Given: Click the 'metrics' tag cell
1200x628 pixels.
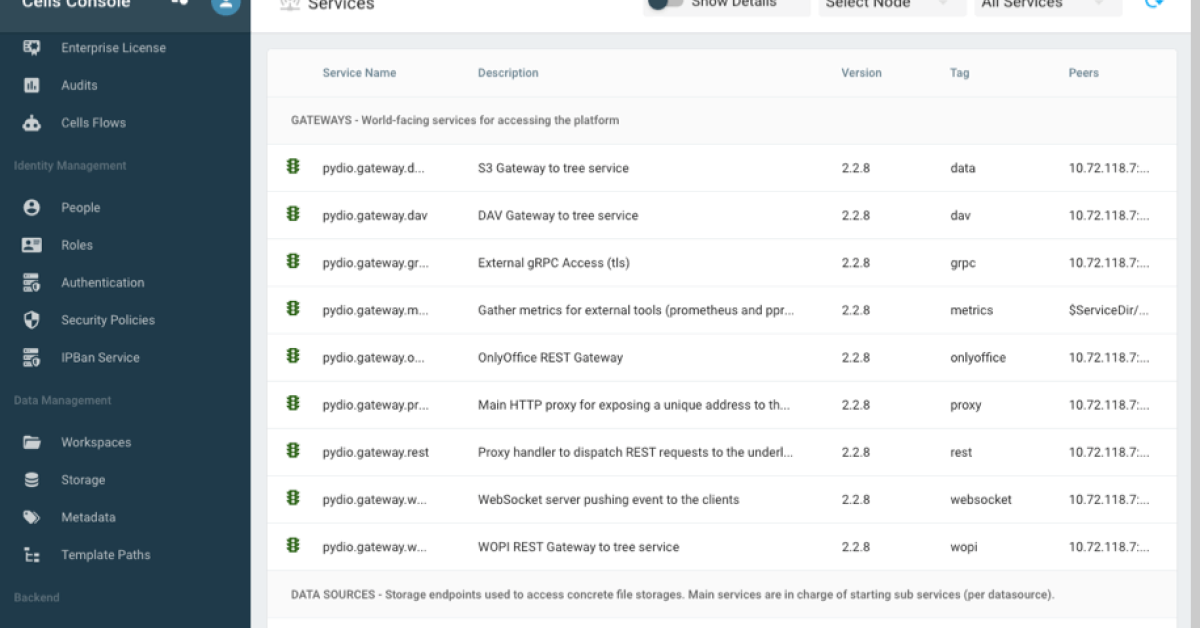Looking at the screenshot, I should pyautogui.click(x=971, y=310).
